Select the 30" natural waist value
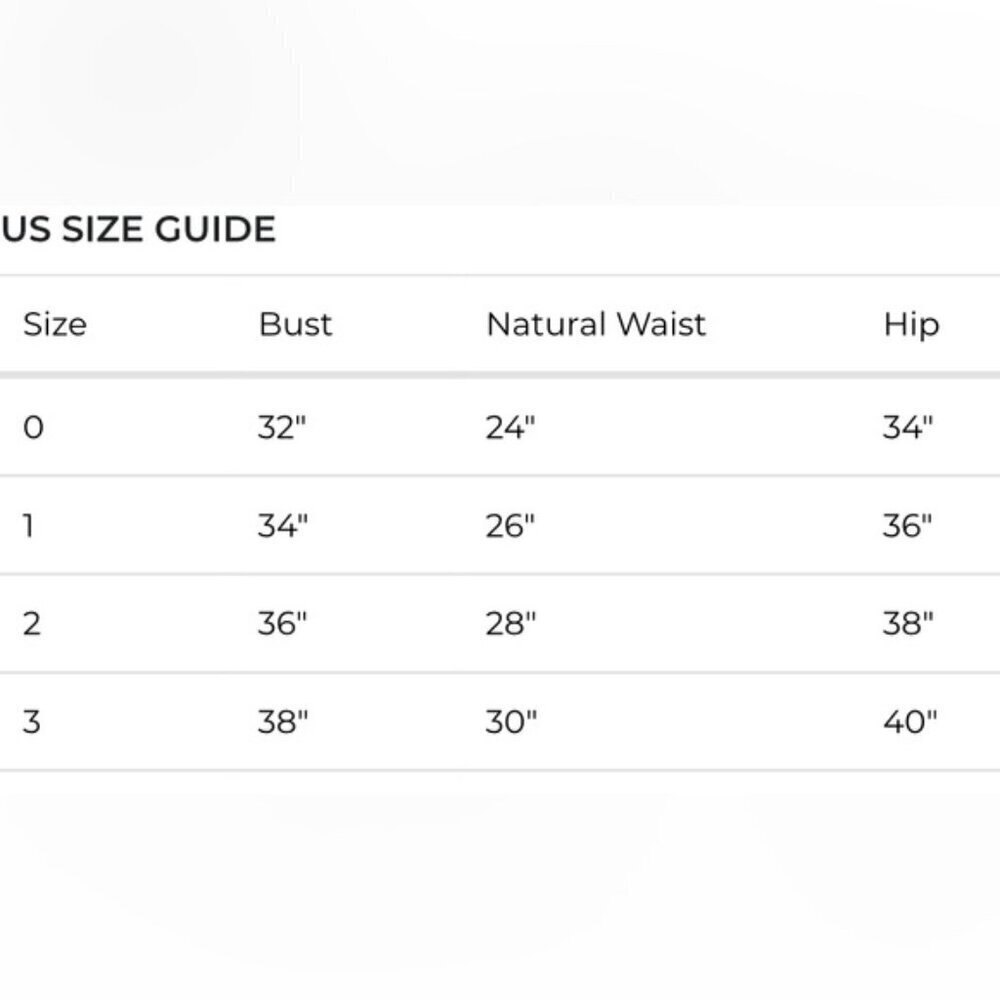1000x1000 pixels. point(511,722)
